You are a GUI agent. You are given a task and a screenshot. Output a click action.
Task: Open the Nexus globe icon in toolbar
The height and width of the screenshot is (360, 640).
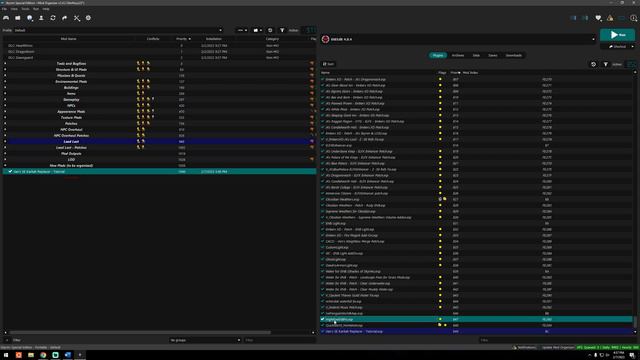pos(30,18)
